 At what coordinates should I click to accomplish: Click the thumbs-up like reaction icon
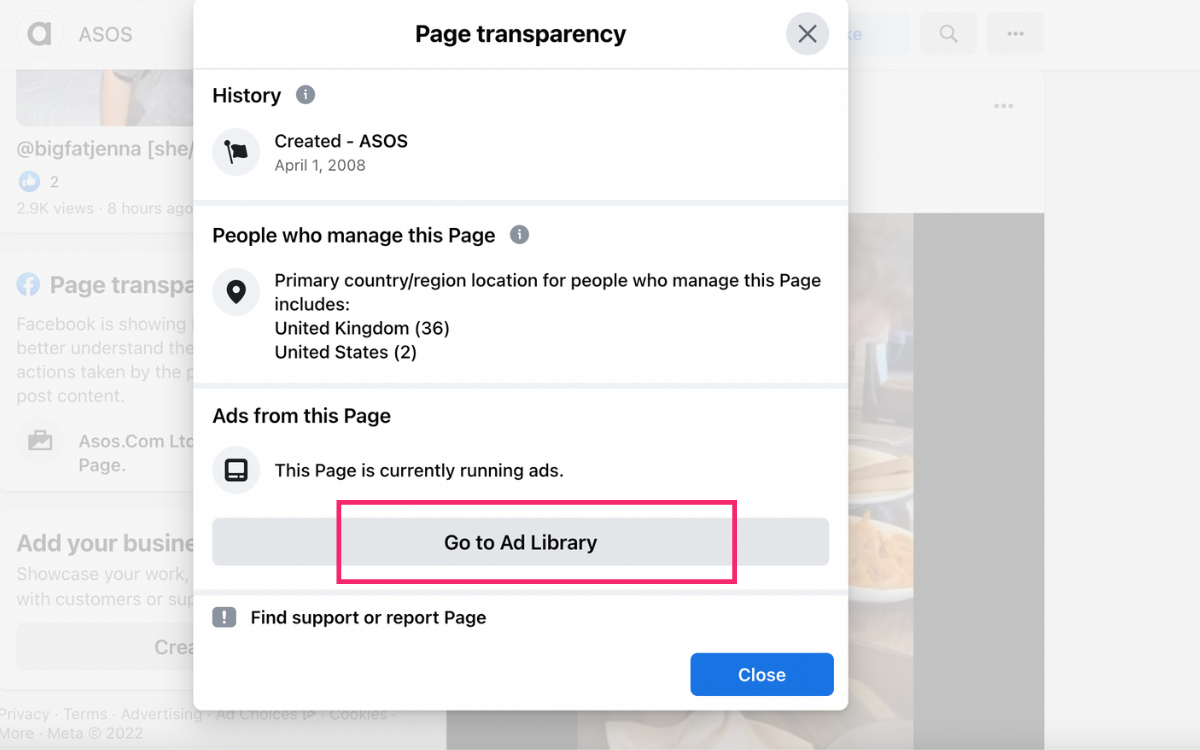[x=29, y=181]
